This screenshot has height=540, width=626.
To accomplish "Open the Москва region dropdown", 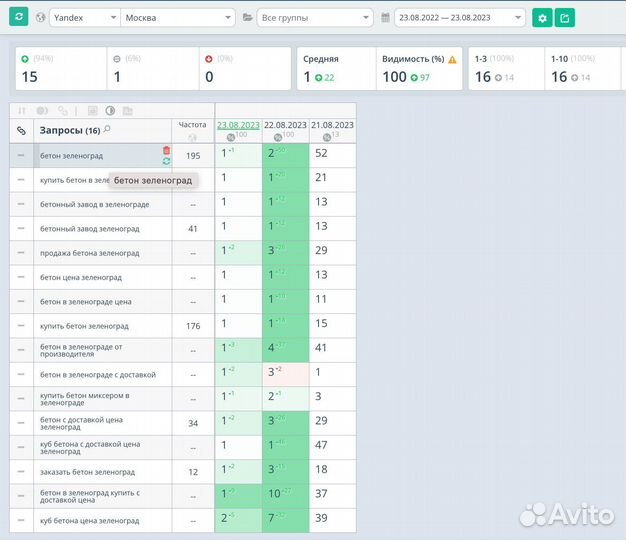I will coord(178,18).
